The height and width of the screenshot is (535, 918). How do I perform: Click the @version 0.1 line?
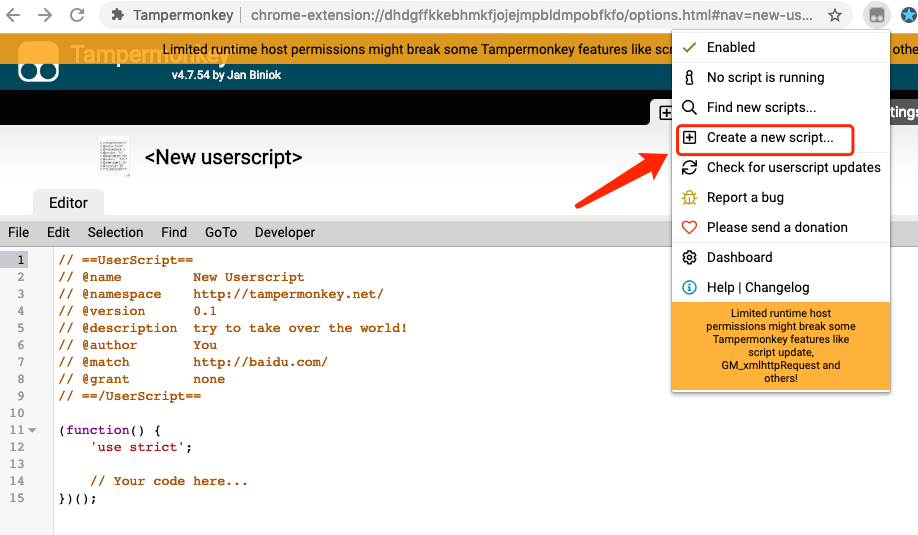pyautogui.click(x=138, y=311)
